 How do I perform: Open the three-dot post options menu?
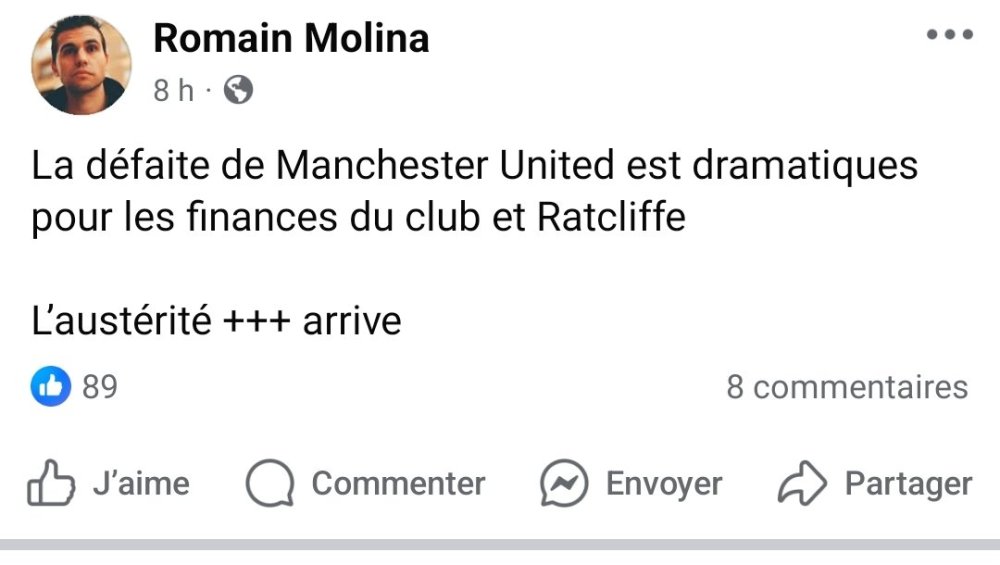click(x=949, y=35)
